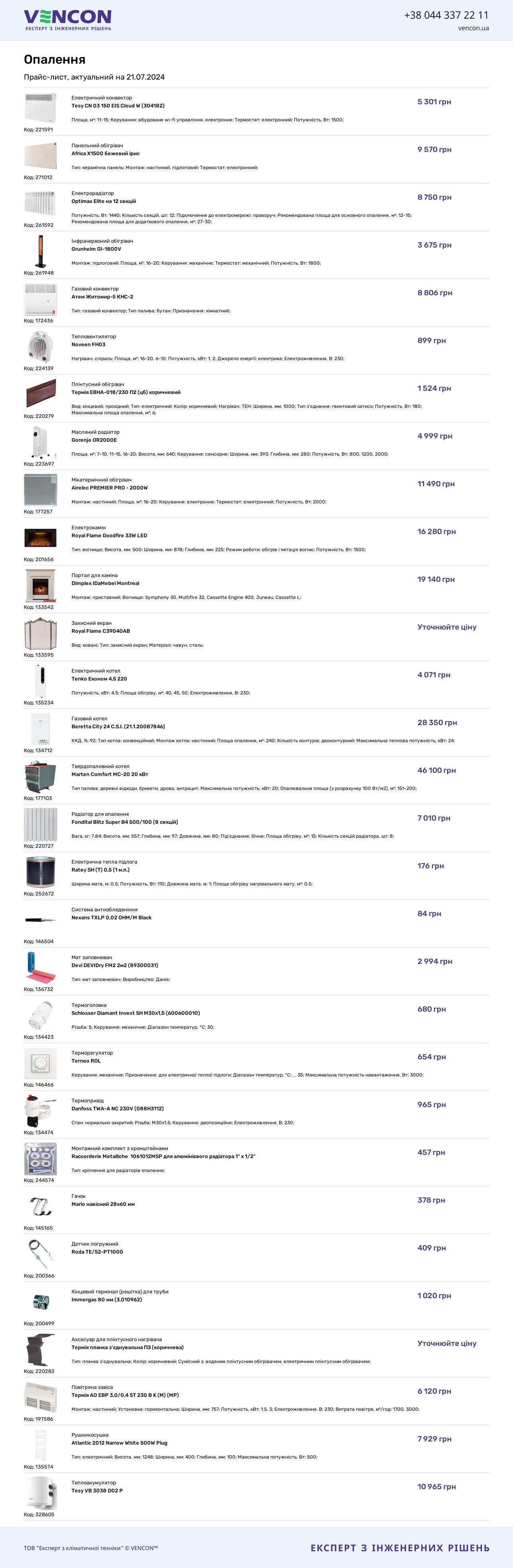Open the vencon.ua website link
Image resolution: width=513 pixels, height=1568 pixels.
pyautogui.click(x=474, y=28)
